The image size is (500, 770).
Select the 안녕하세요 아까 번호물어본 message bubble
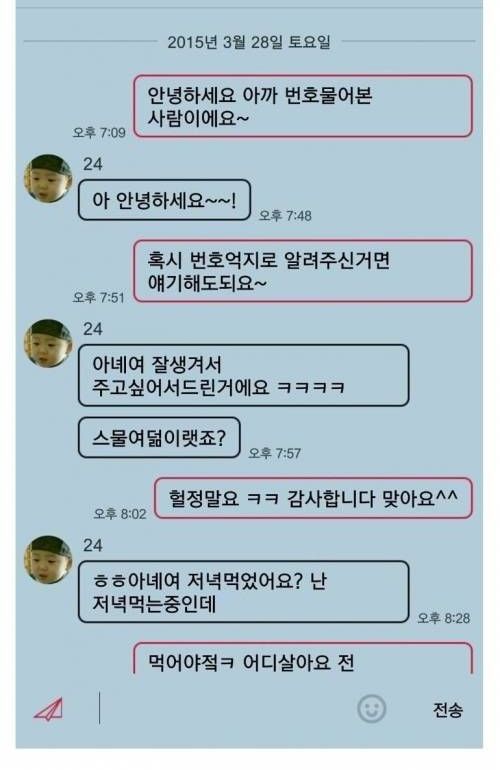click(x=303, y=106)
